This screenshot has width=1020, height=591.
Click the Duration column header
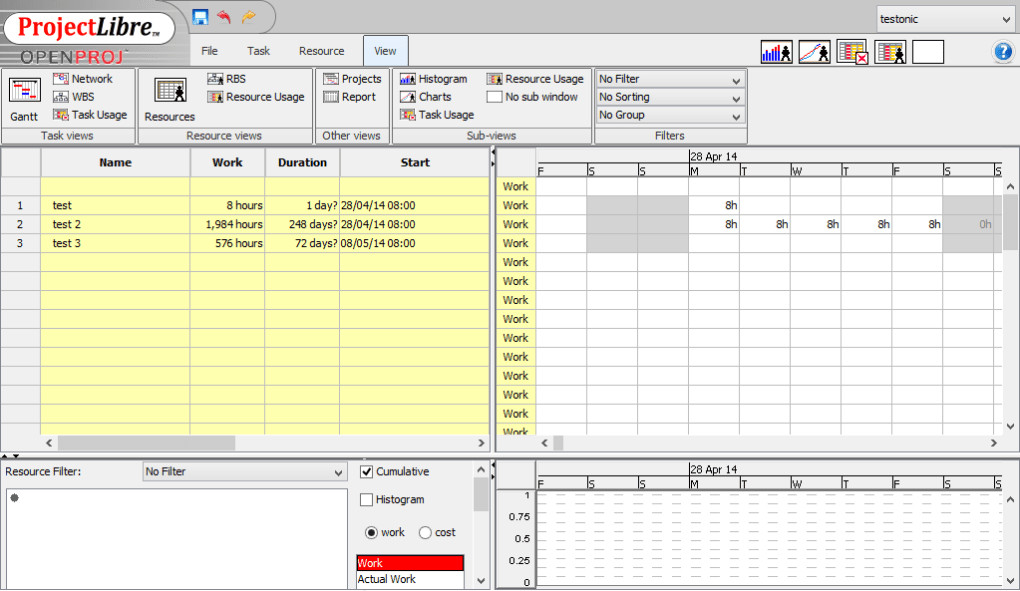coord(302,163)
